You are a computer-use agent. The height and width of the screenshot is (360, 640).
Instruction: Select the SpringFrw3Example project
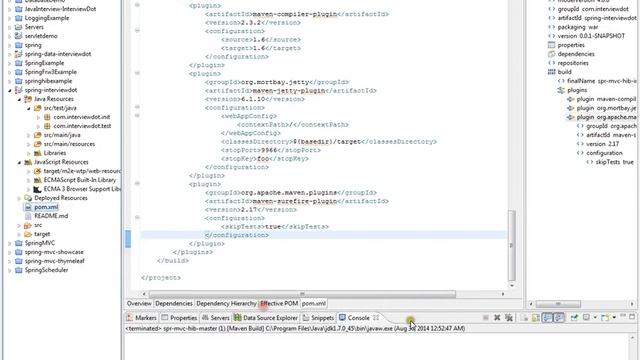click(51, 72)
